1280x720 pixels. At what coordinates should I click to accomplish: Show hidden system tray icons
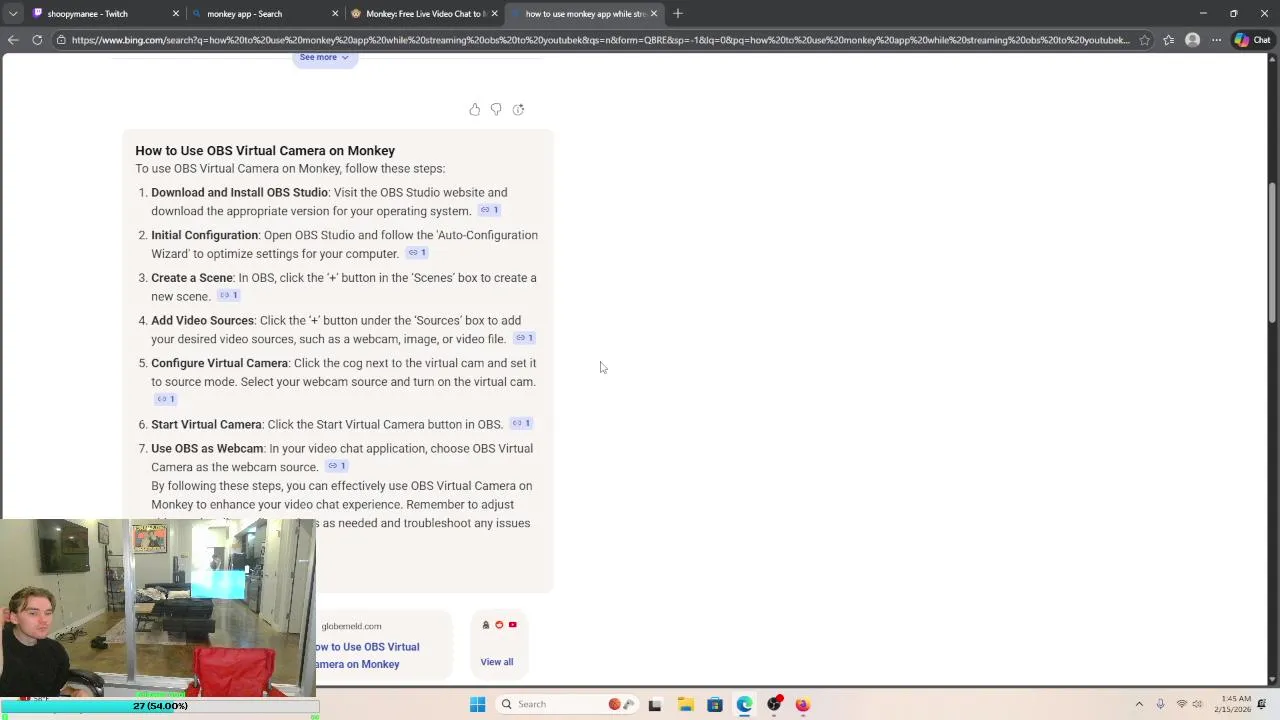[1139, 704]
